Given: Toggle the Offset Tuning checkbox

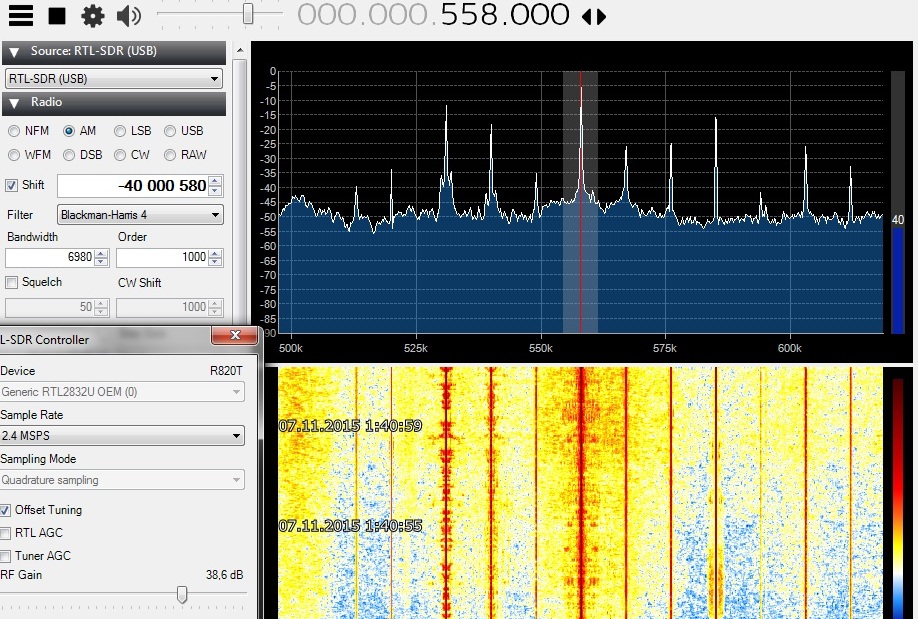Looking at the screenshot, I should (5, 510).
